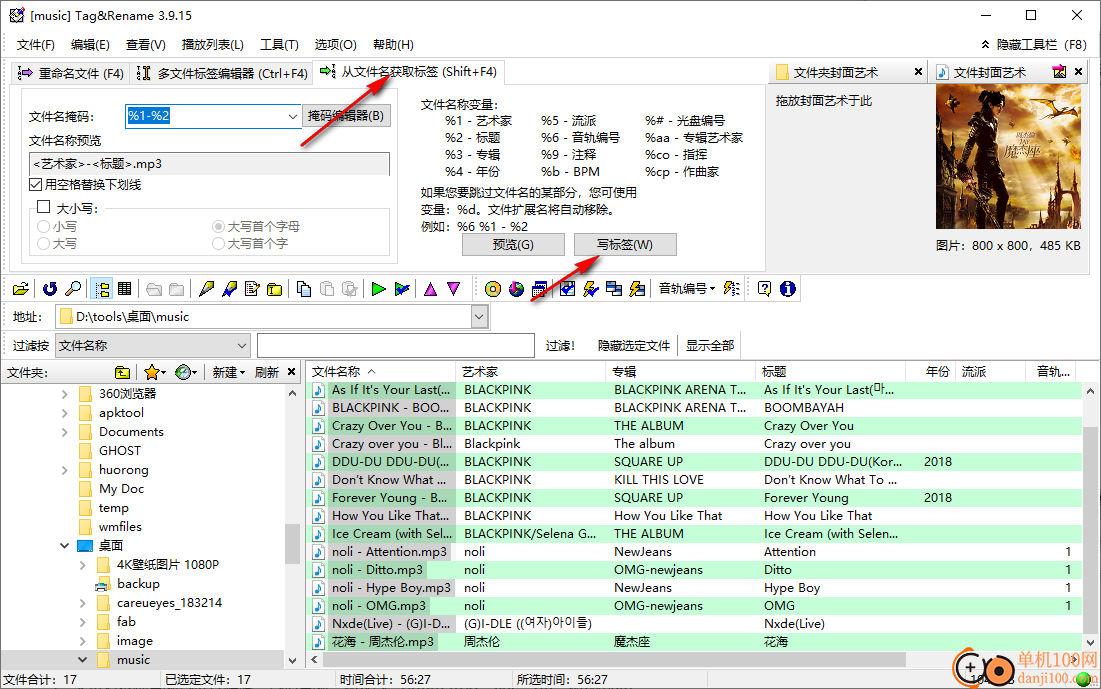Screen dimensions: 1101x689
Task: Open the 文件(F) menu
Action: point(36,45)
